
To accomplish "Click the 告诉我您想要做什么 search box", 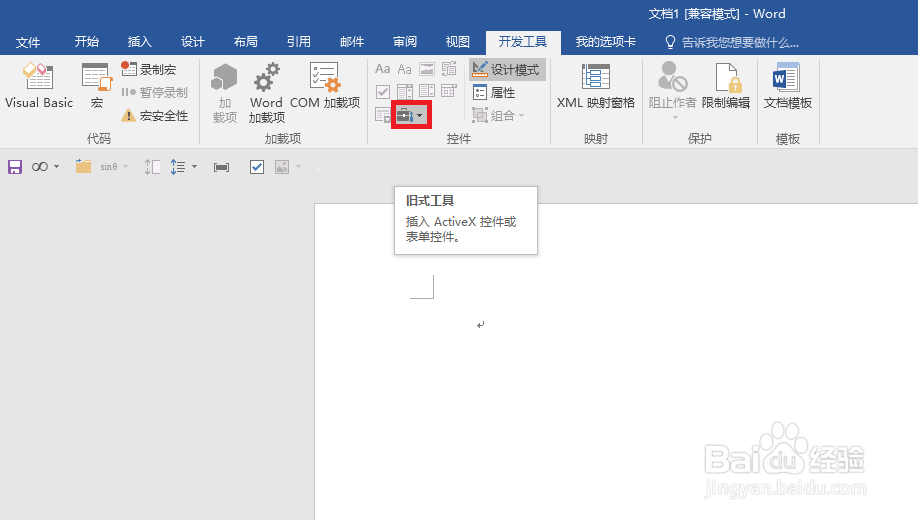I will click(x=732, y=42).
